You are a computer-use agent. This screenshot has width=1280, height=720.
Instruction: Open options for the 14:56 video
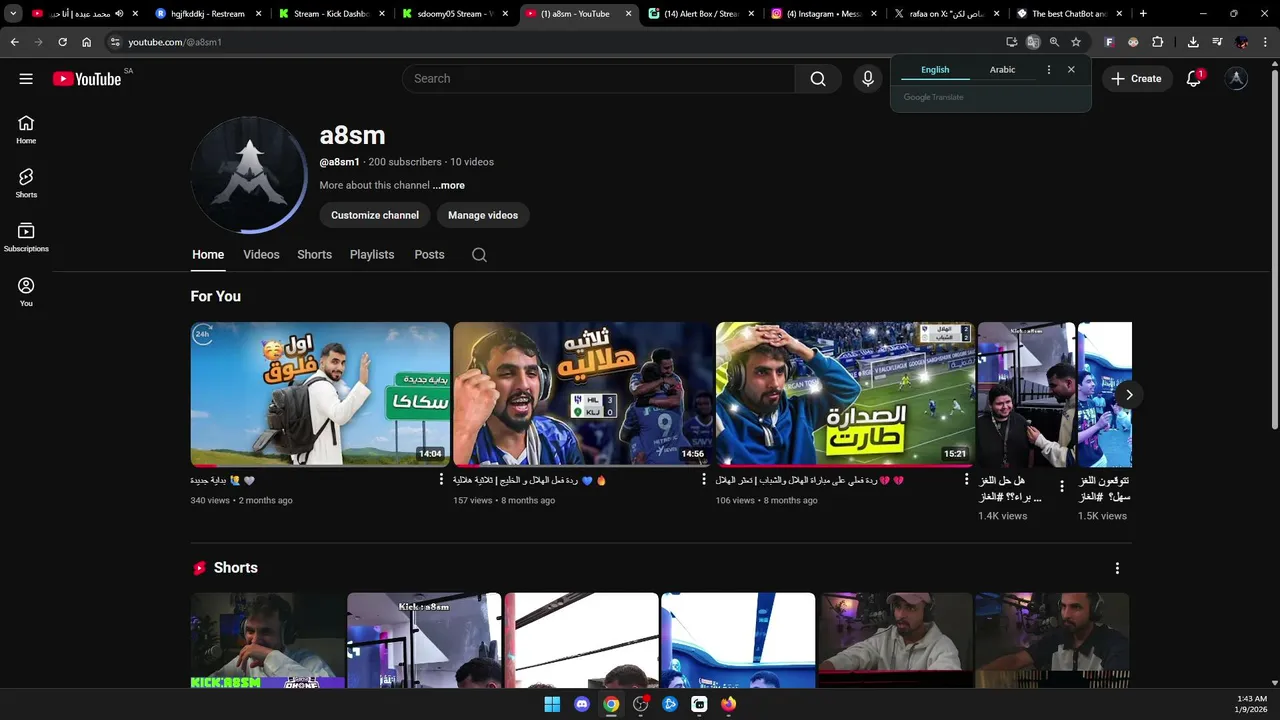pos(704,480)
